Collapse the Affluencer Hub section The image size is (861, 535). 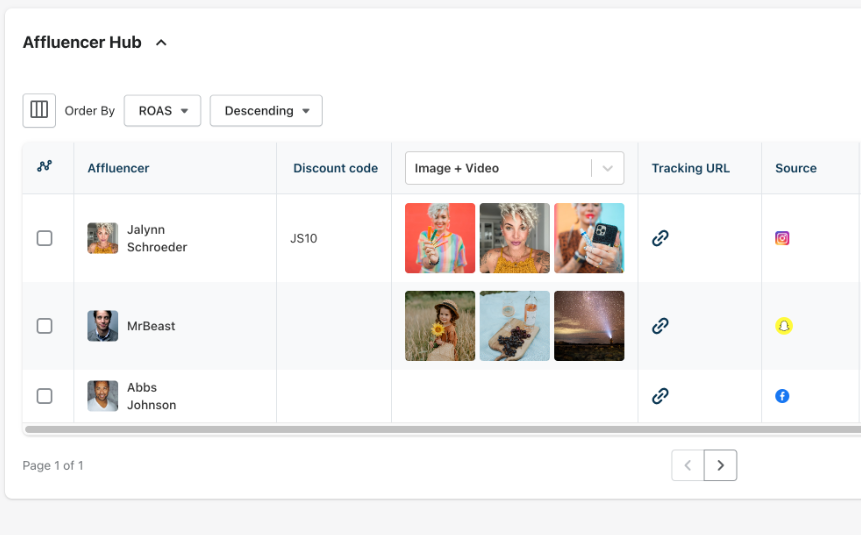click(161, 43)
